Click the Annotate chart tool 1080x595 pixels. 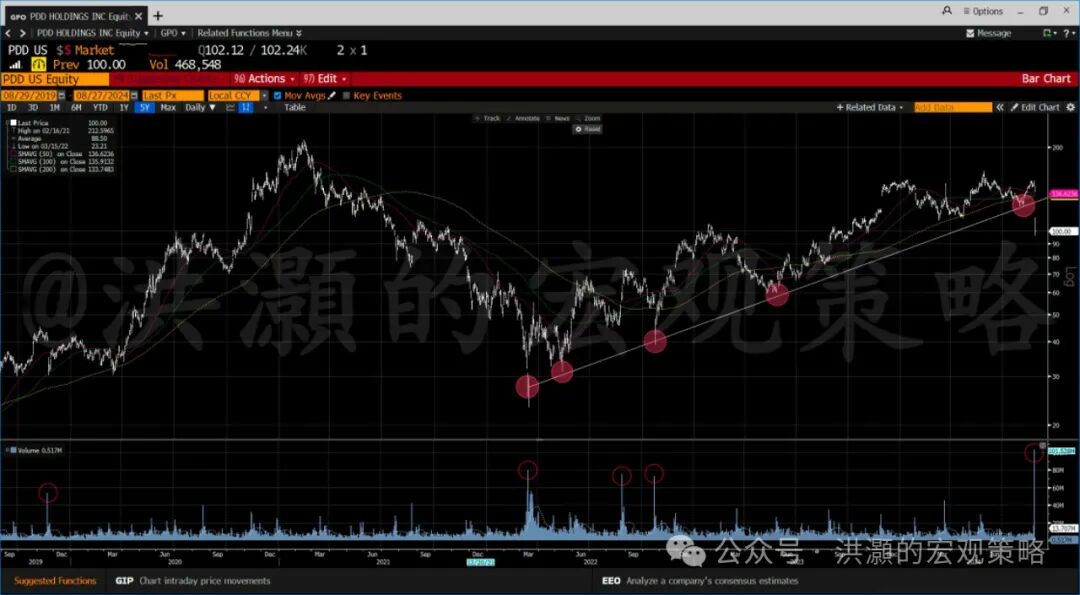pos(523,118)
